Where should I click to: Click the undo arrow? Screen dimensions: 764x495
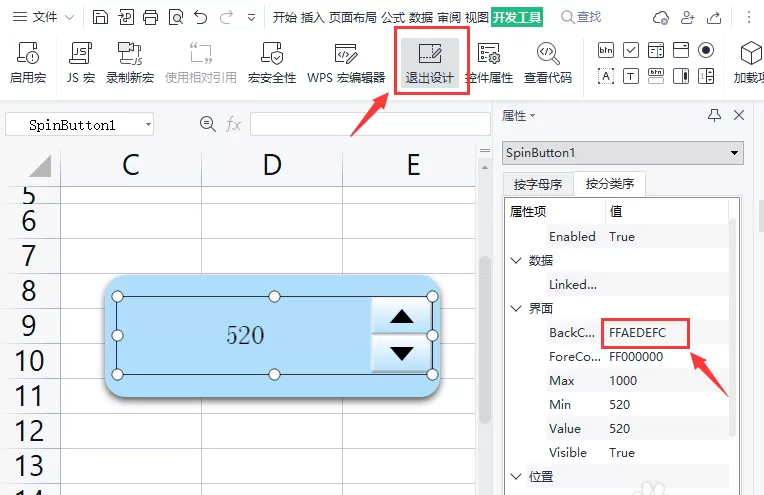tap(201, 17)
